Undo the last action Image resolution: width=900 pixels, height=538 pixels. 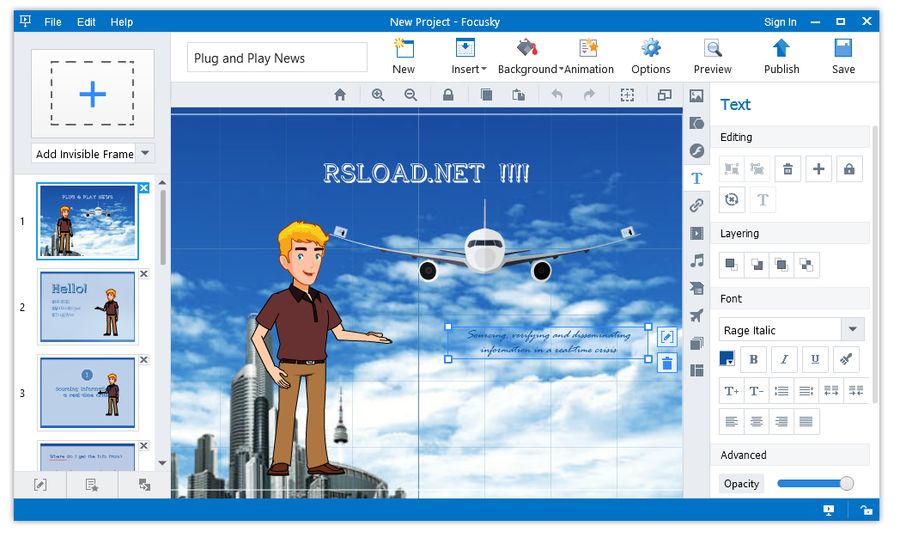pyautogui.click(x=557, y=95)
